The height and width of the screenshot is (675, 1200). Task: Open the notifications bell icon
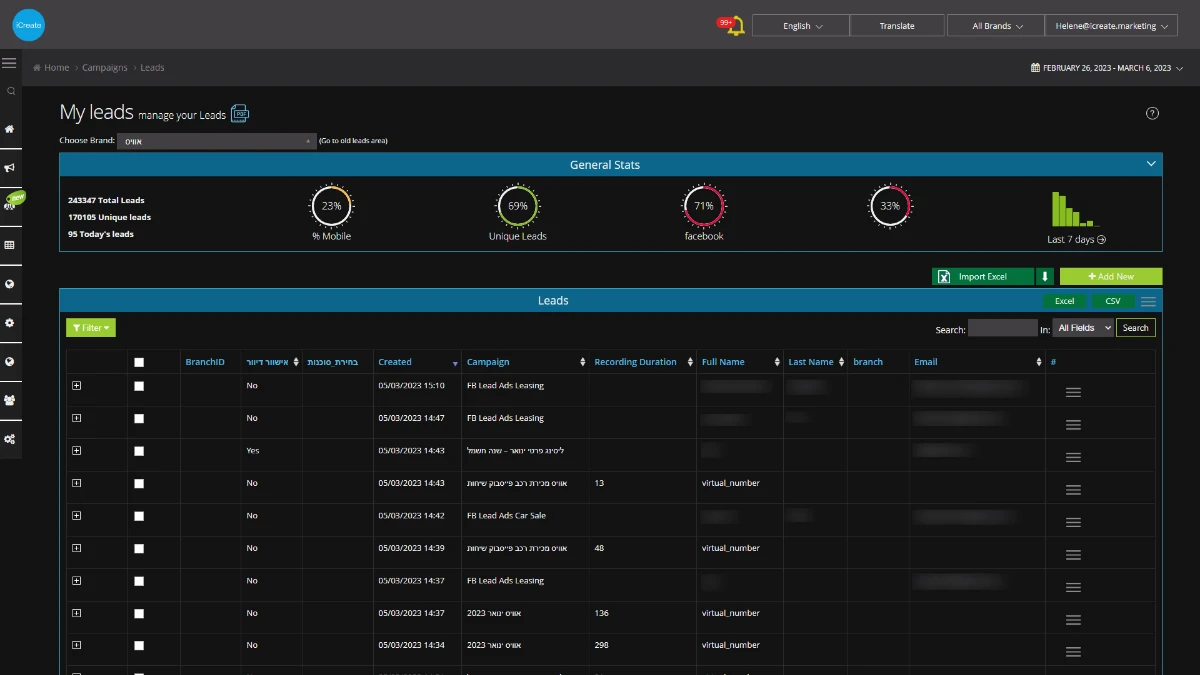pos(736,26)
